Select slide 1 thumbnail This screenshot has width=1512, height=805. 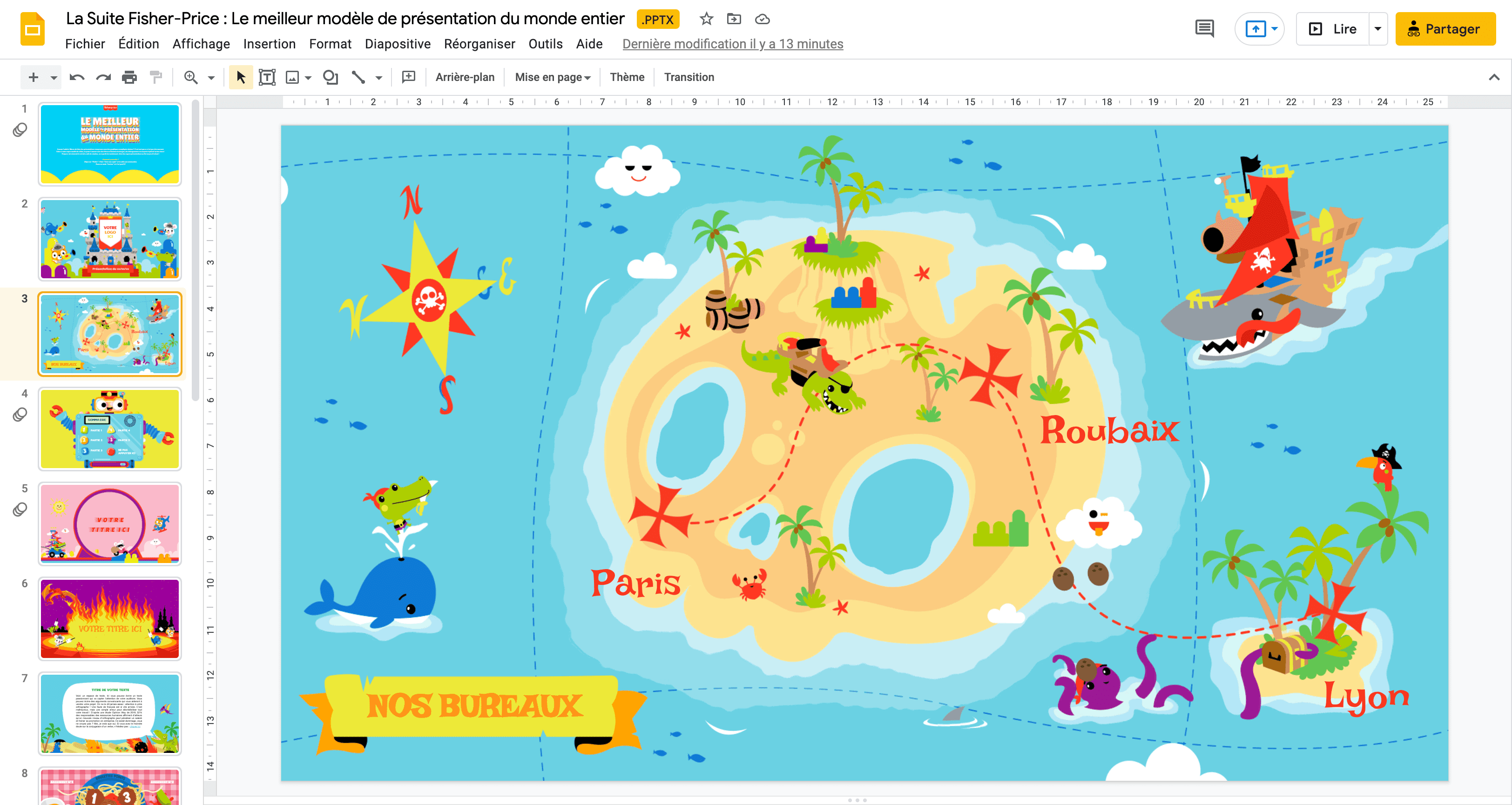110,144
